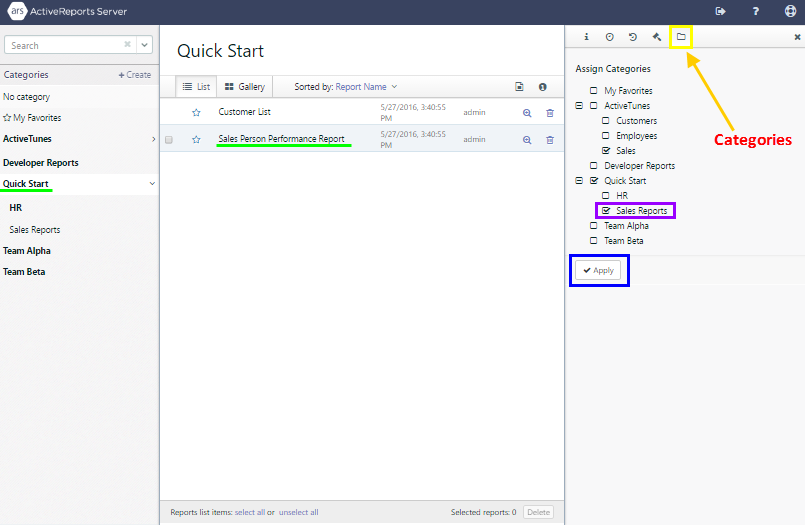Check the ActiveTunes category box
Screen dimensions: 805x525
point(593,106)
